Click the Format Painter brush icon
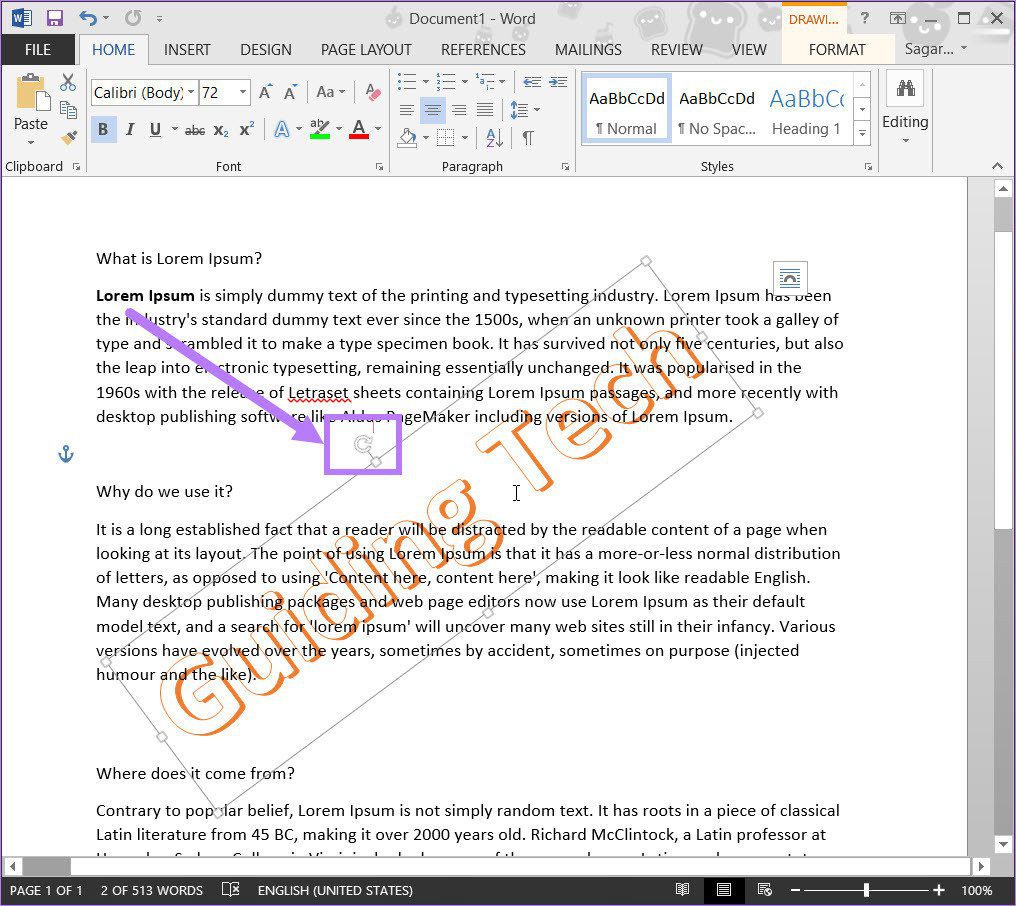Viewport: 1016px width, 906px height. pos(69,137)
